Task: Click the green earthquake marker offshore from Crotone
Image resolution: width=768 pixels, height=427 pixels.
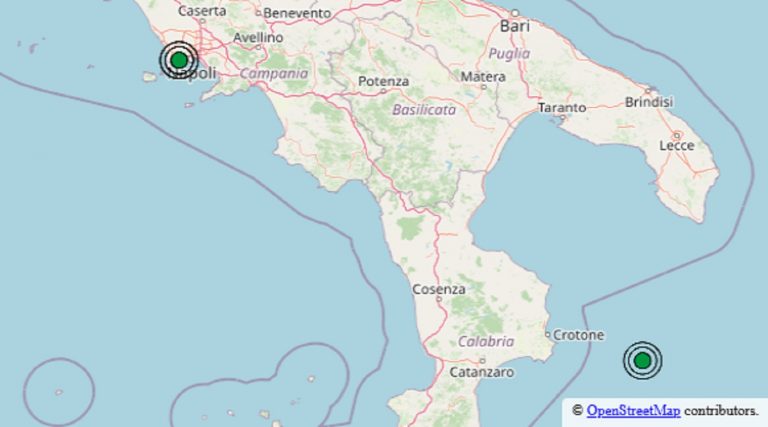Action: click(x=642, y=361)
